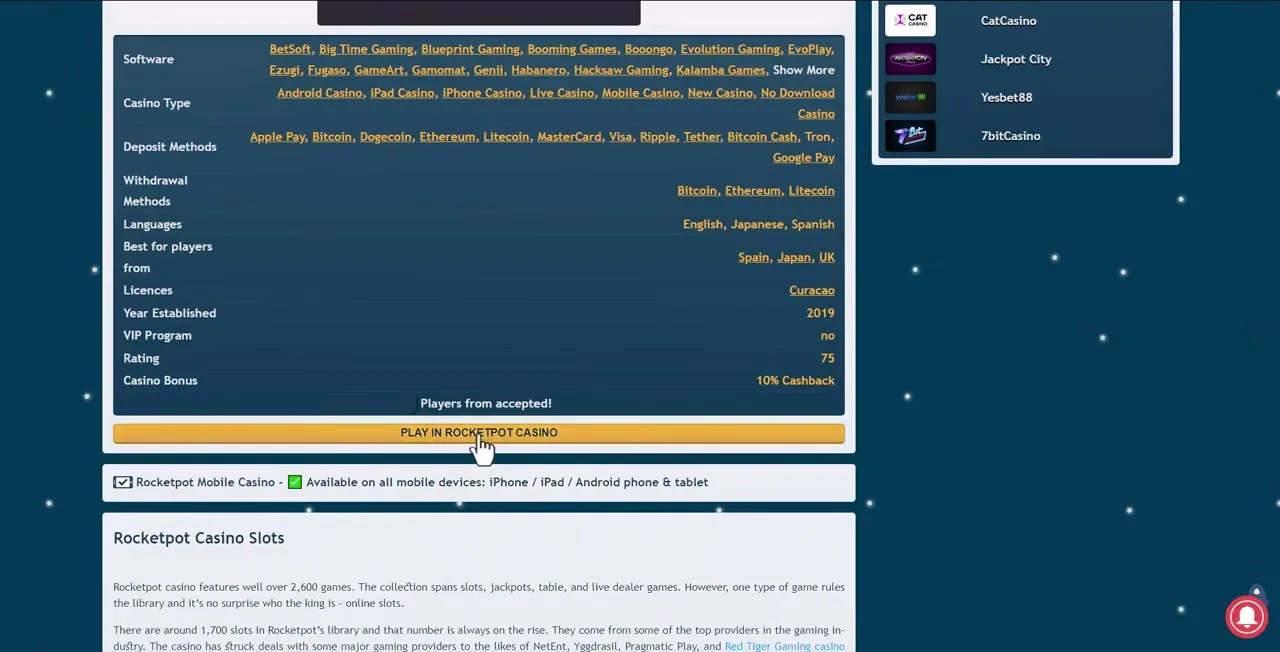The width and height of the screenshot is (1280, 652).
Task: Open the Yesbet88 name link
Action: coord(1006,98)
